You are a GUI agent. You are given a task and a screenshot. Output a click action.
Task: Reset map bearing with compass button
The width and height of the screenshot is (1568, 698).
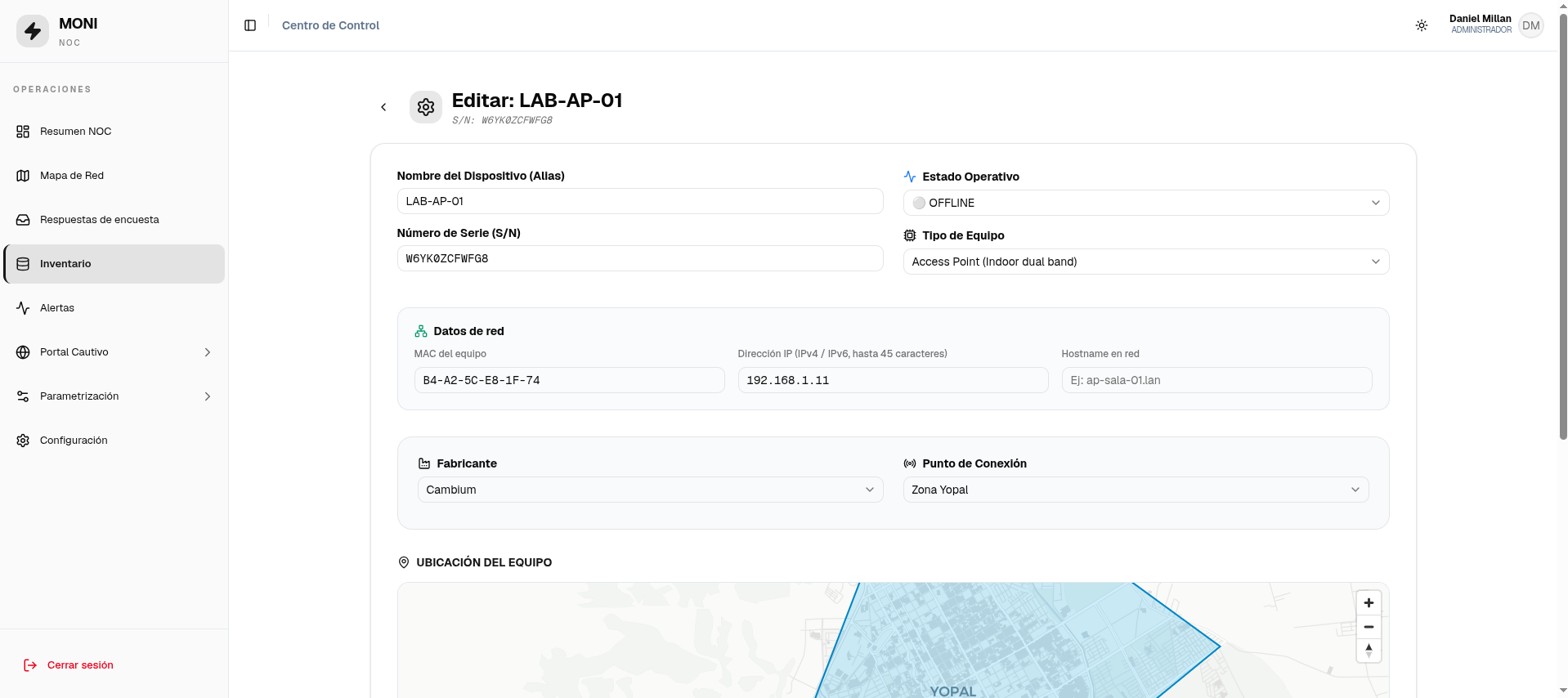pos(1369,651)
